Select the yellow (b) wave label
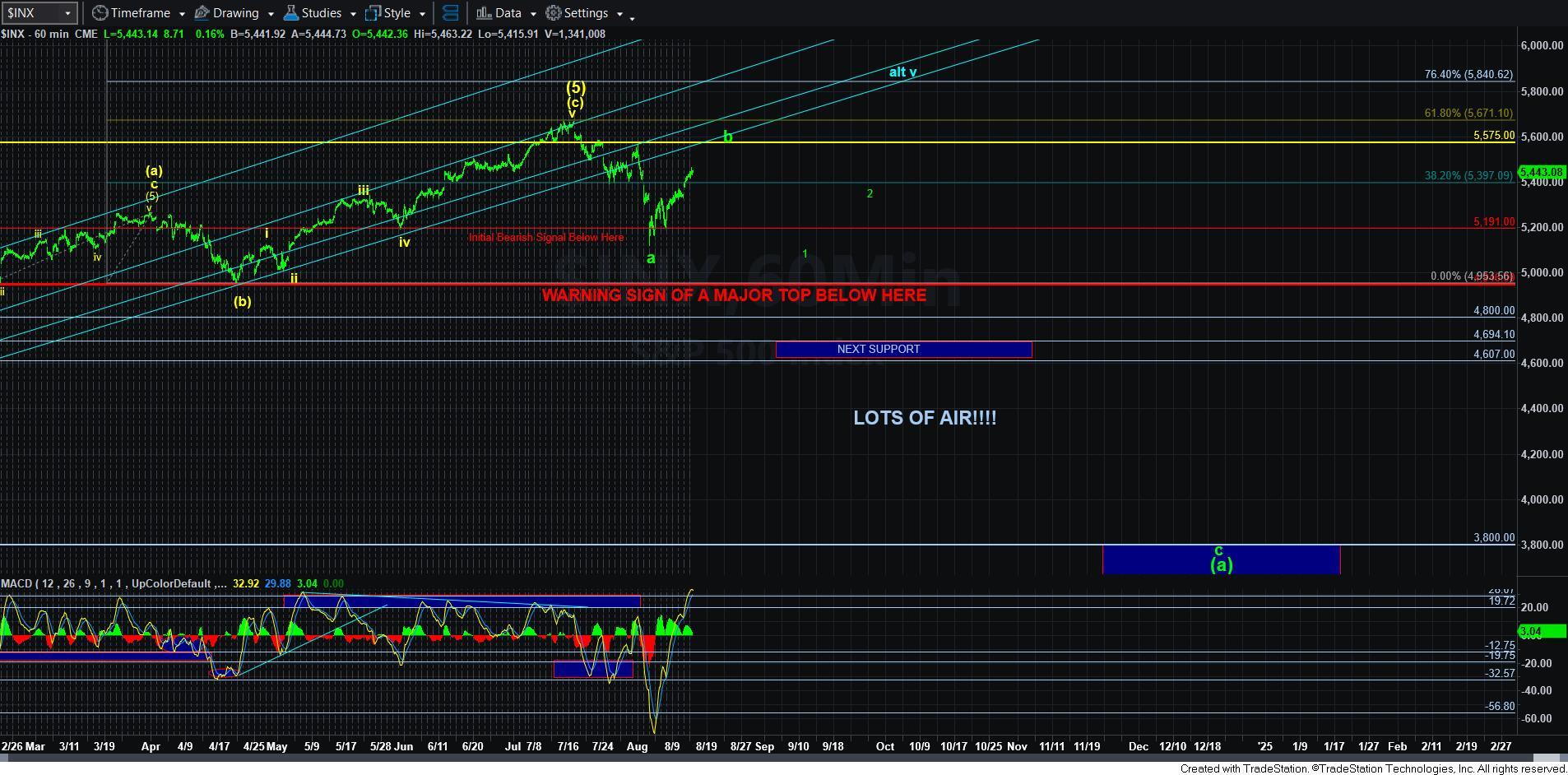1568x775 pixels. (x=242, y=301)
